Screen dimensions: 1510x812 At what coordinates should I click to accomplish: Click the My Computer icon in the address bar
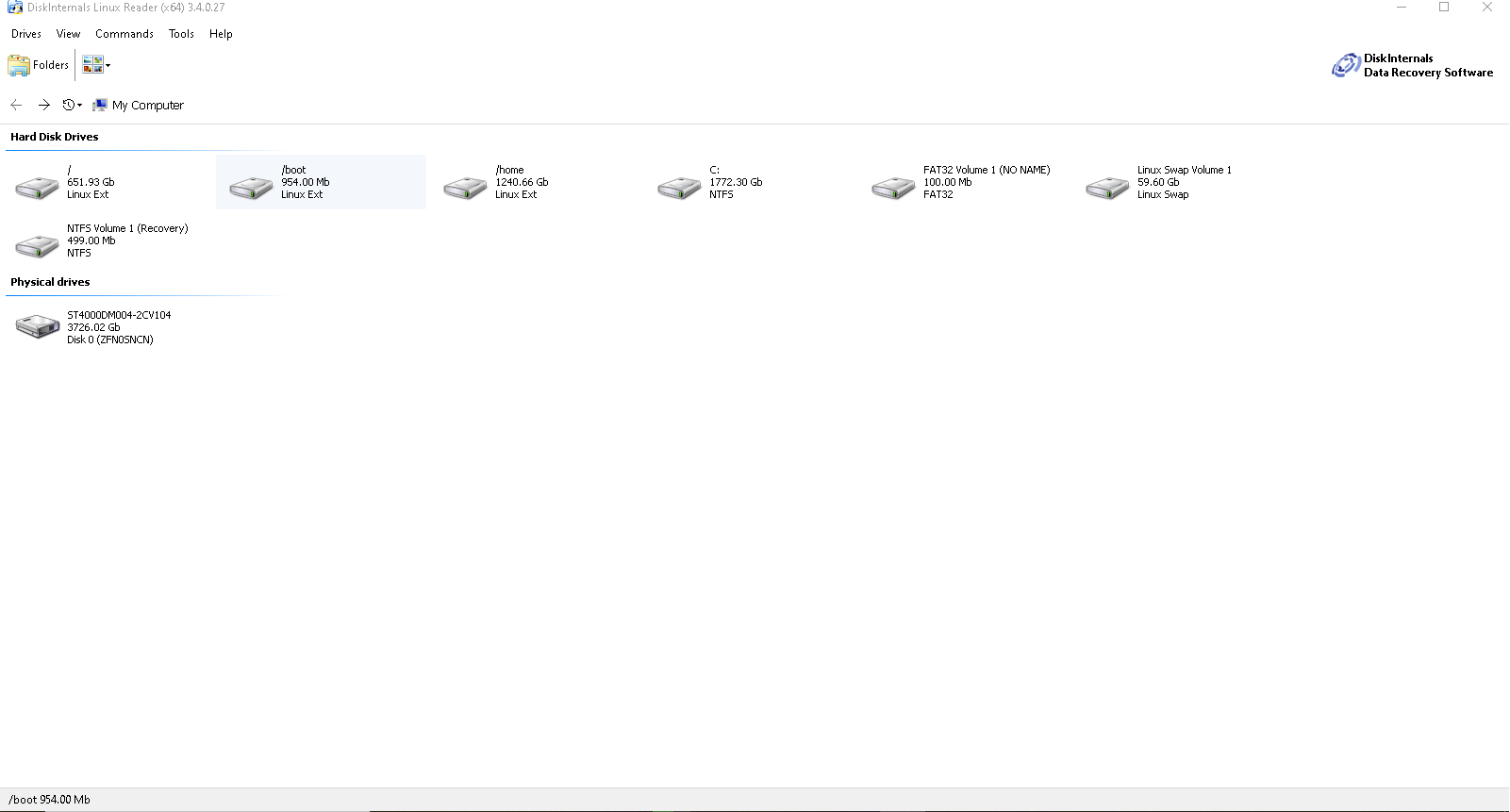click(99, 105)
